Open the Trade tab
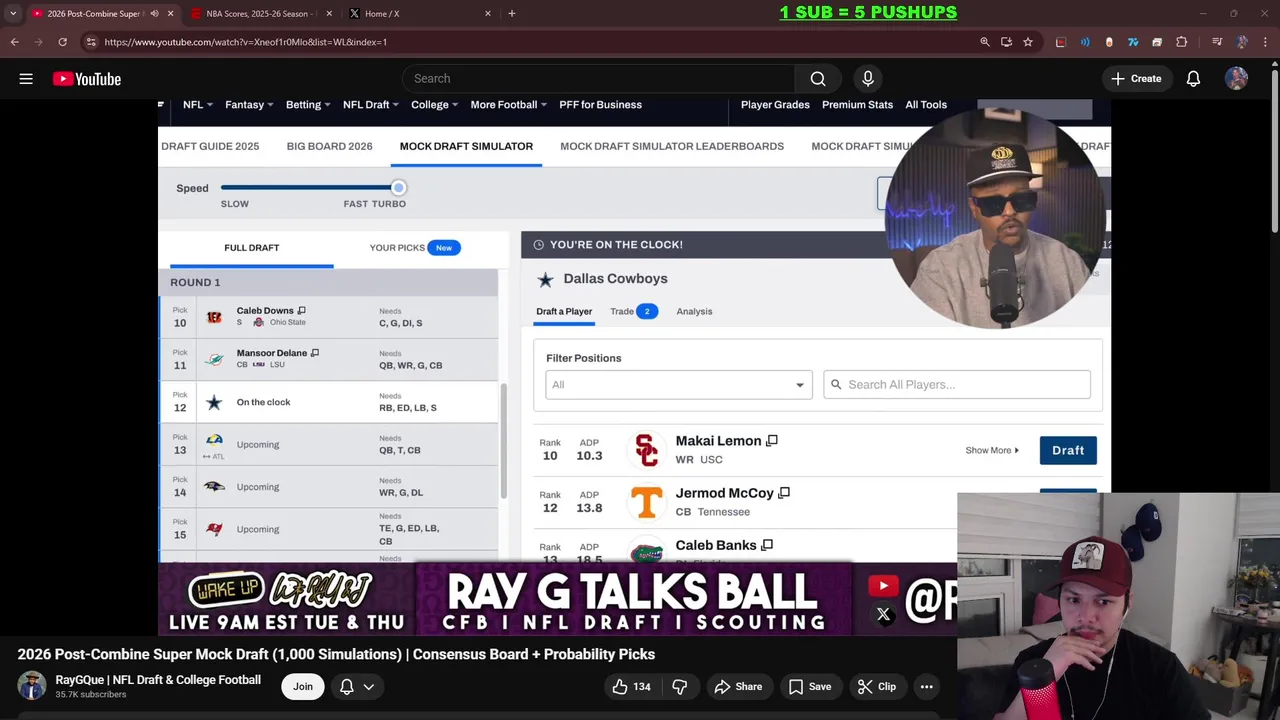This screenshot has width=1280, height=720. pyautogui.click(x=633, y=312)
